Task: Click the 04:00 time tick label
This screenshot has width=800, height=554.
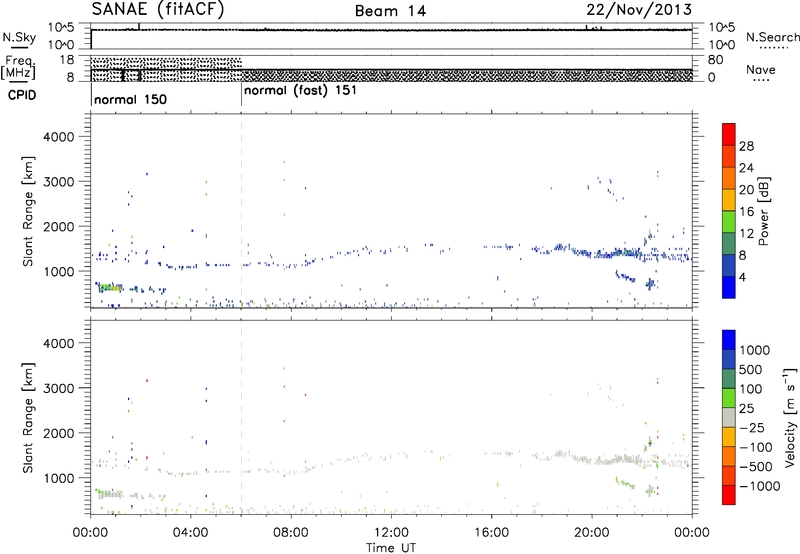Action: click(190, 533)
